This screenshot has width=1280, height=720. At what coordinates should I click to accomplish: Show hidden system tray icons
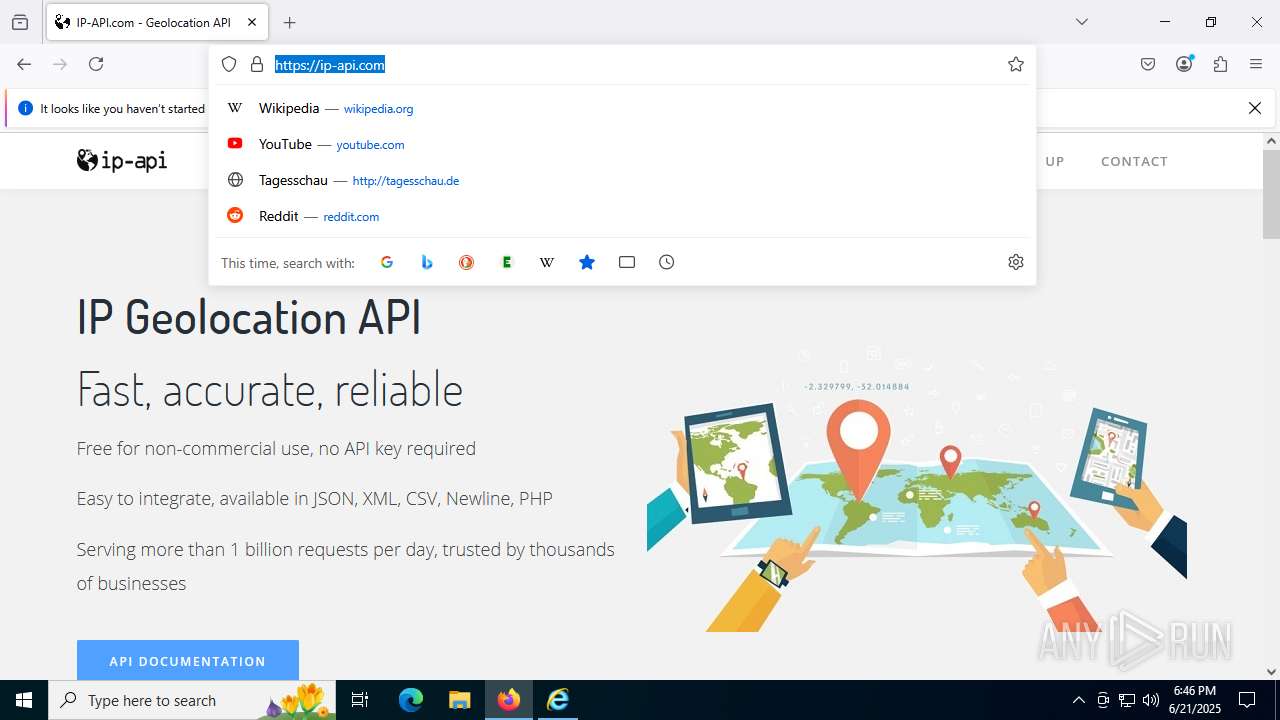coord(1078,700)
